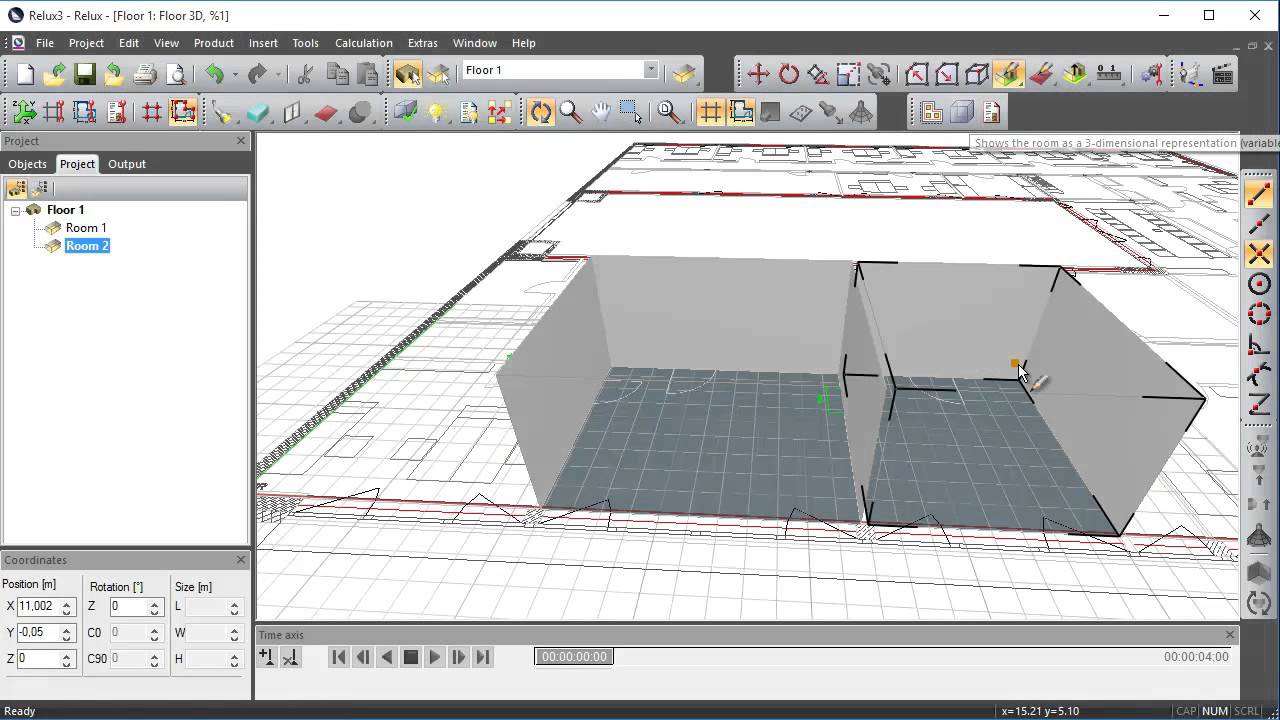This screenshot has height=720, width=1280.
Task: Click the print preview icon
Action: pos(176,74)
